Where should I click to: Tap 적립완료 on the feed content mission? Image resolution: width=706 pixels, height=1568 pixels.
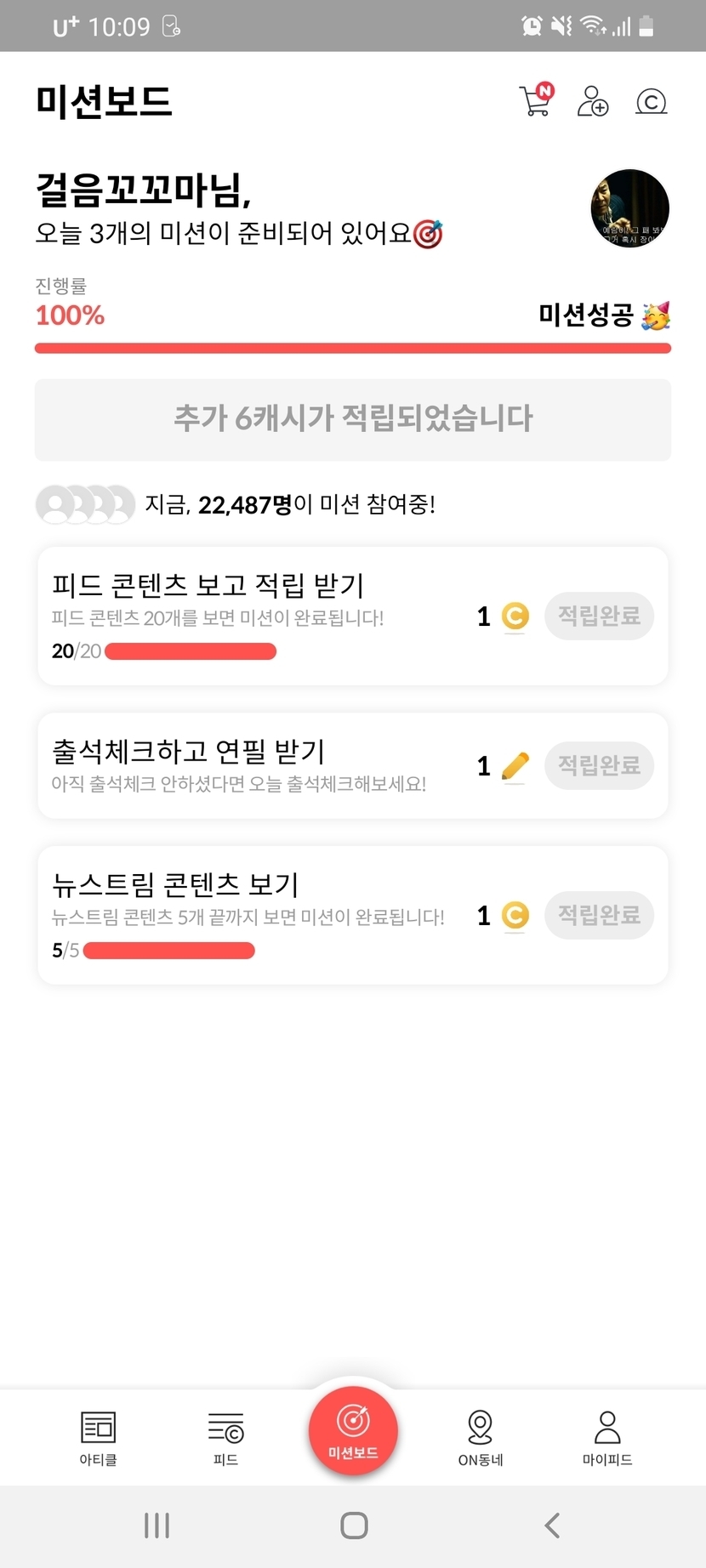click(x=599, y=616)
